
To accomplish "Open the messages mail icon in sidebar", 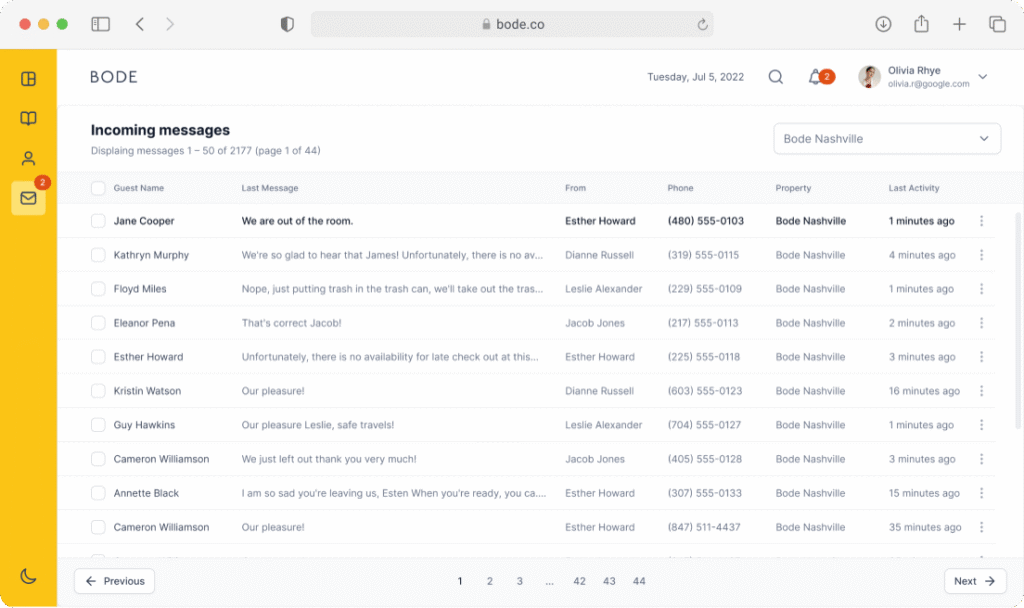I will click(28, 198).
